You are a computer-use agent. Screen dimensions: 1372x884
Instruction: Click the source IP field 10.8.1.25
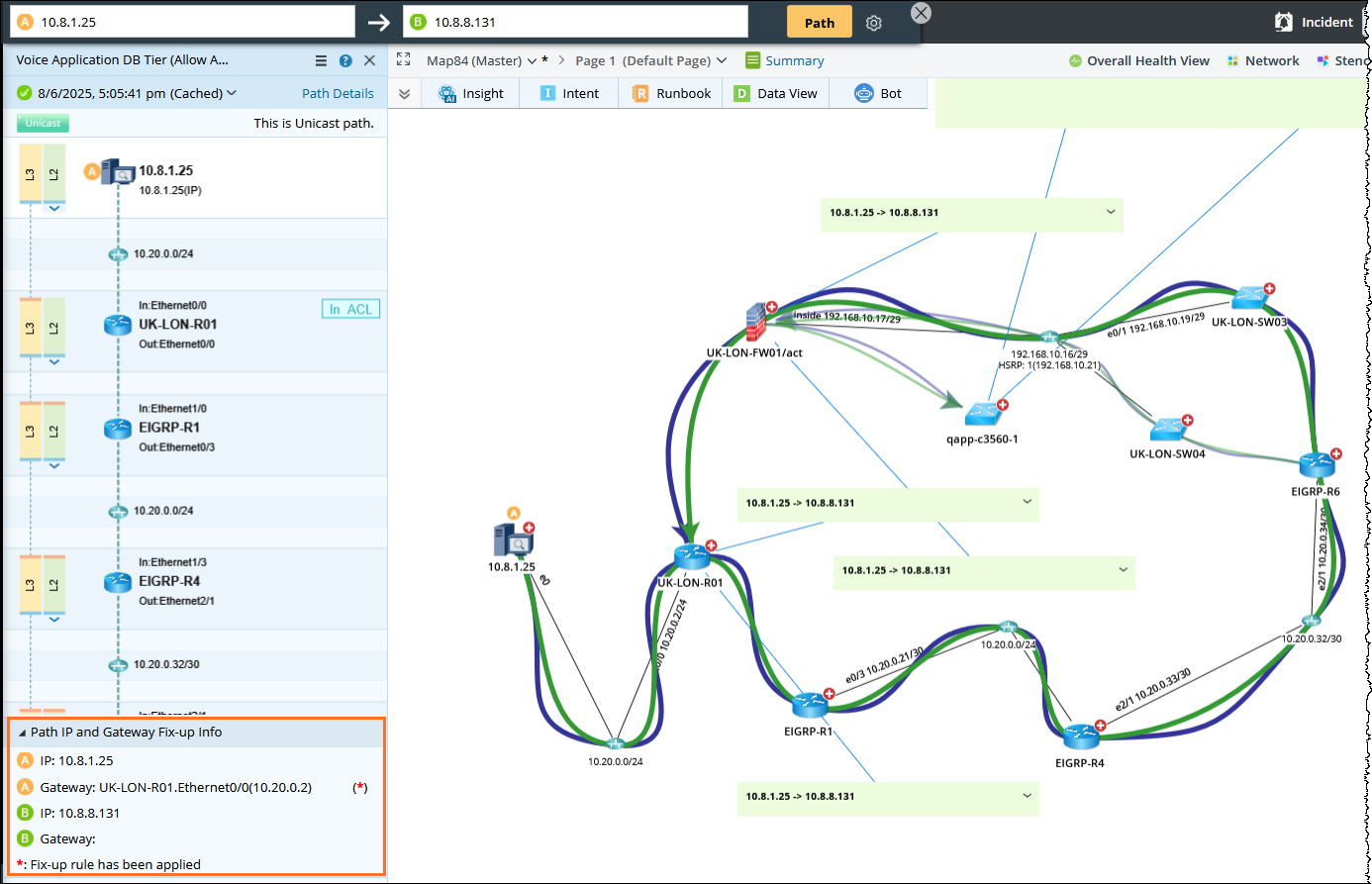pos(193,22)
